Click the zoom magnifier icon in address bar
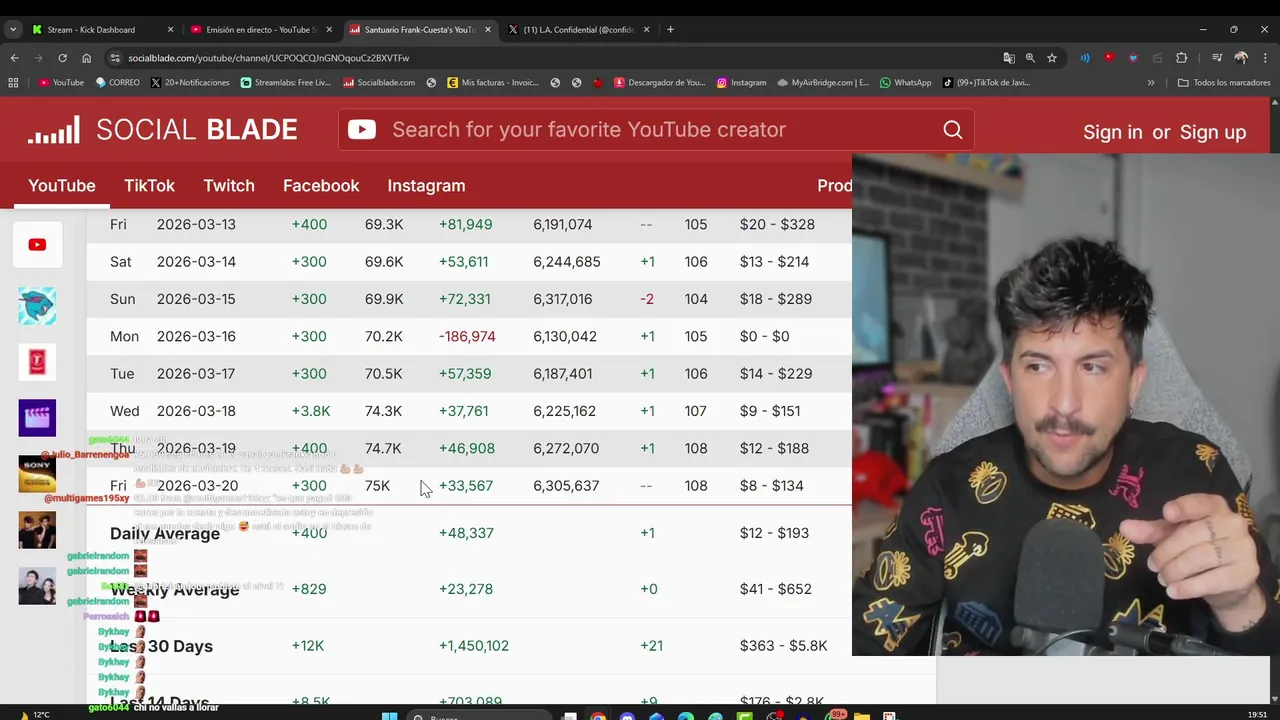Image resolution: width=1280 pixels, height=720 pixels. [1030, 58]
